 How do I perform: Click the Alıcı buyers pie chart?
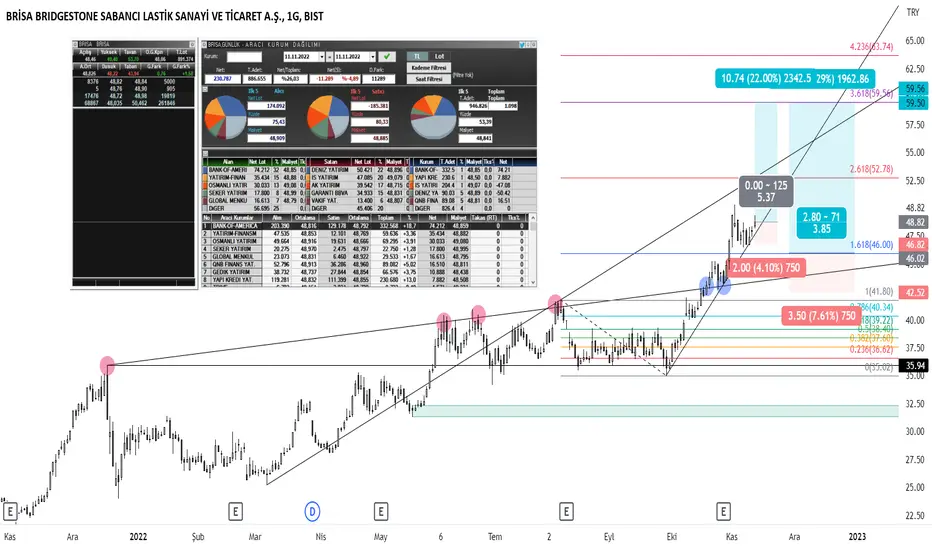point(225,117)
